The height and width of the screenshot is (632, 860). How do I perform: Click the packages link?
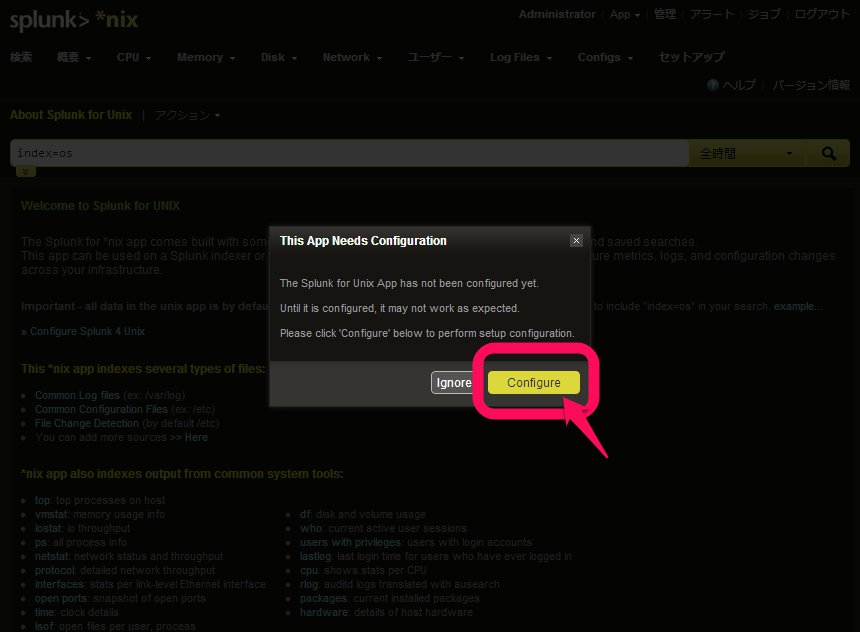[323, 599]
